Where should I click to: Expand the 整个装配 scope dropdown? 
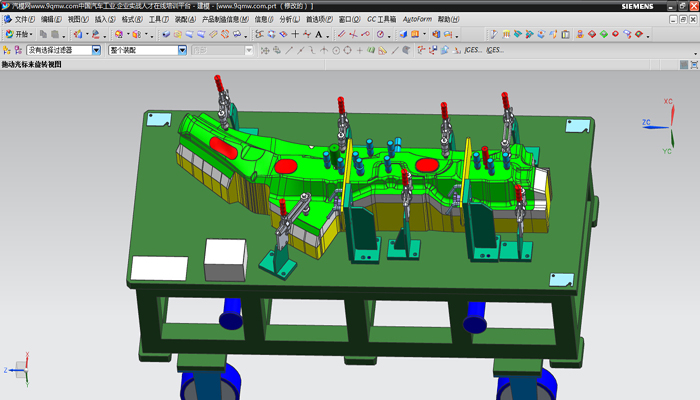click(182, 50)
